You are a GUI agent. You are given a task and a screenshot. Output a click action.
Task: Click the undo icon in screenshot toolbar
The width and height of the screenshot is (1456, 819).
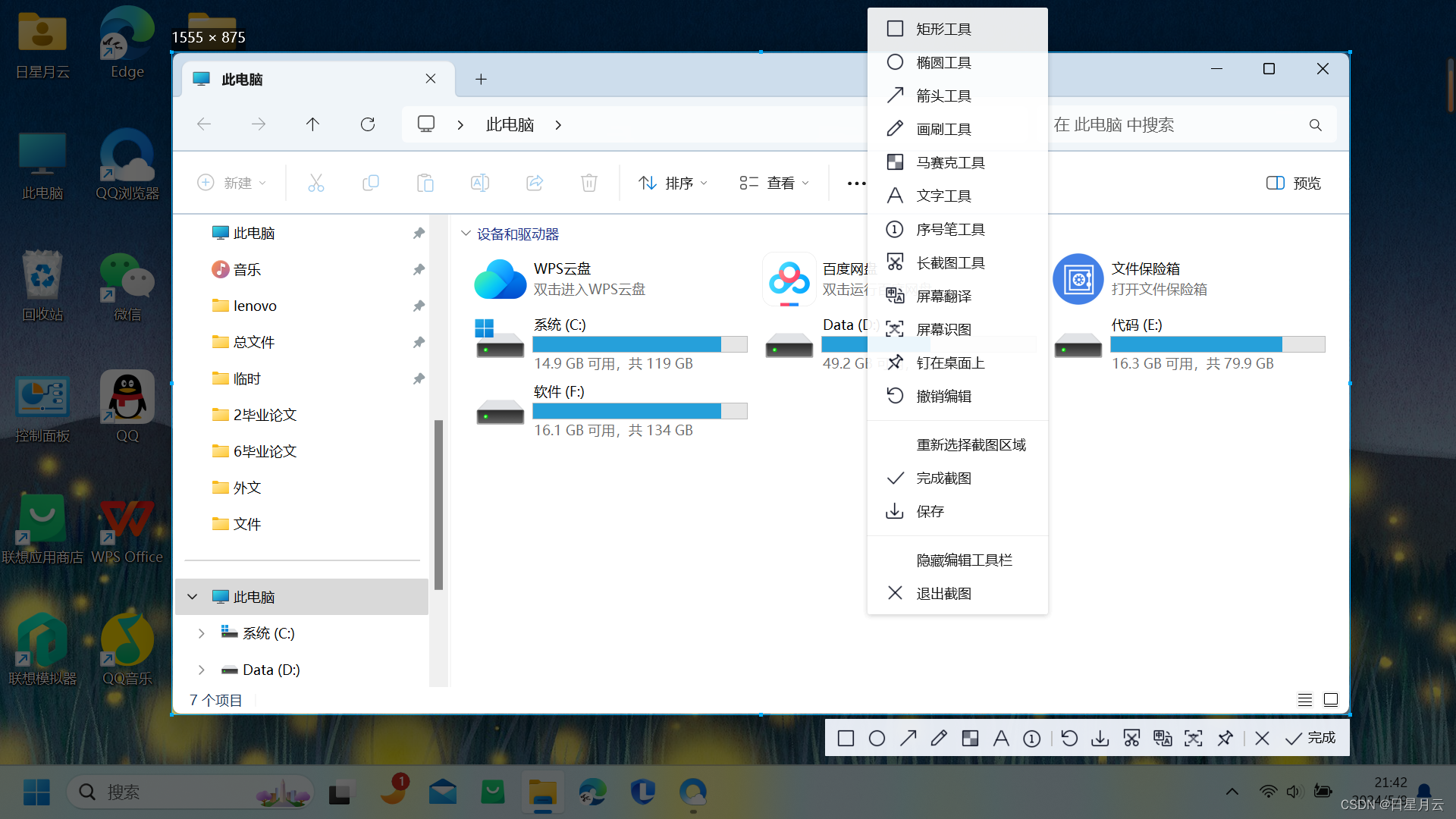click(1069, 739)
